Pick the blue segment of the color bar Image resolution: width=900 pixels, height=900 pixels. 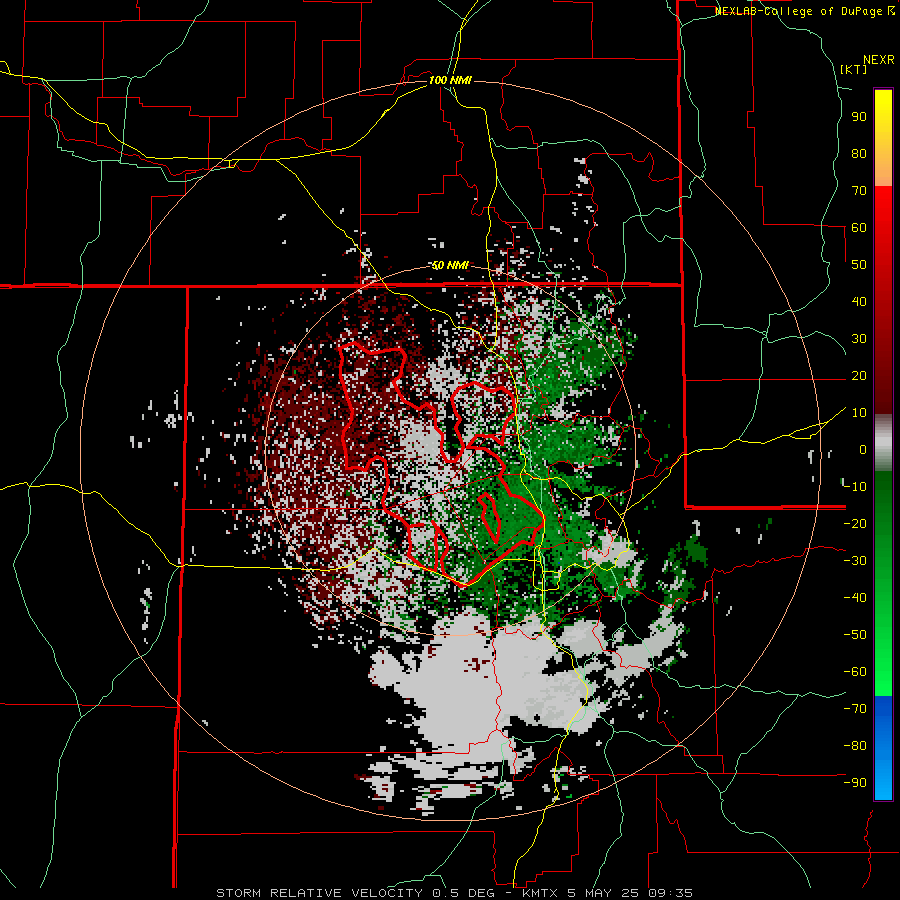[x=883, y=747]
